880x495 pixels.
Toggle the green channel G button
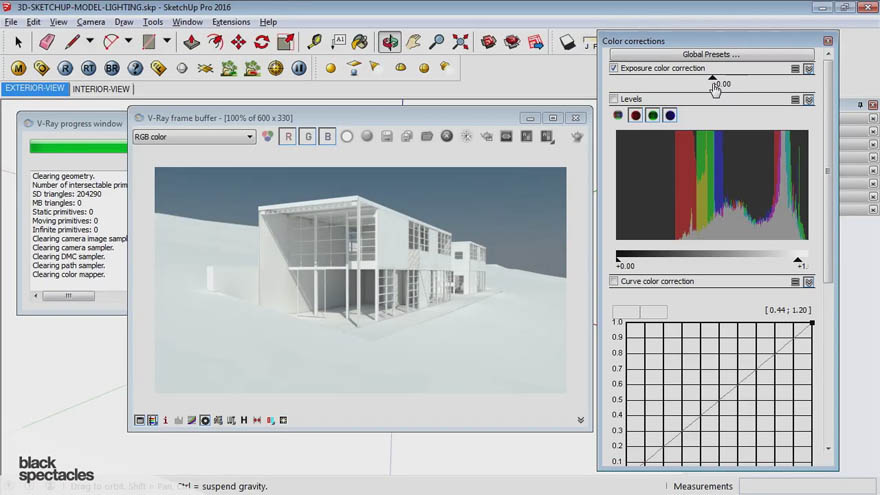click(x=308, y=136)
